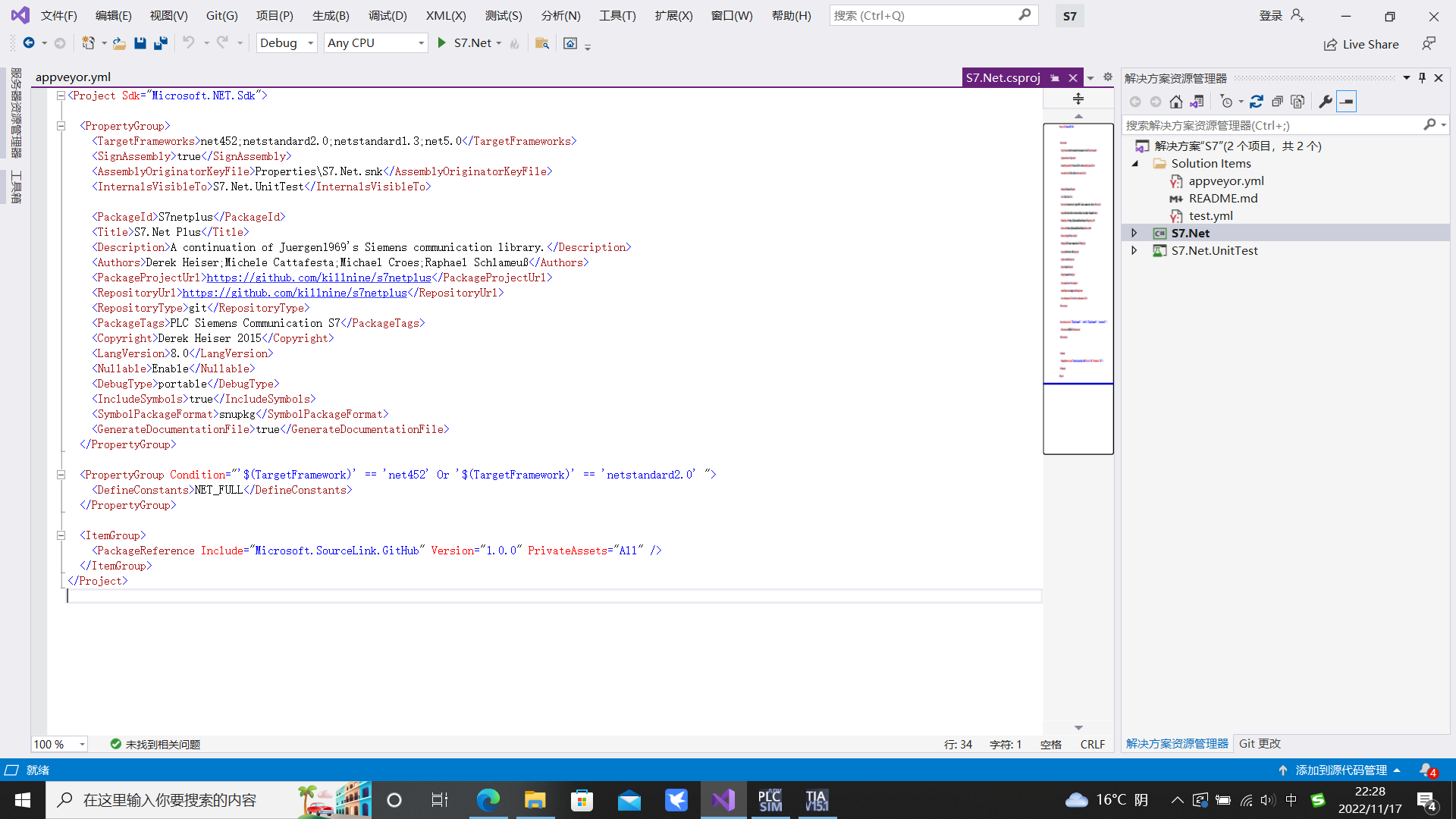
Task: Open the 生成(B) Build menu
Action: click(331, 15)
